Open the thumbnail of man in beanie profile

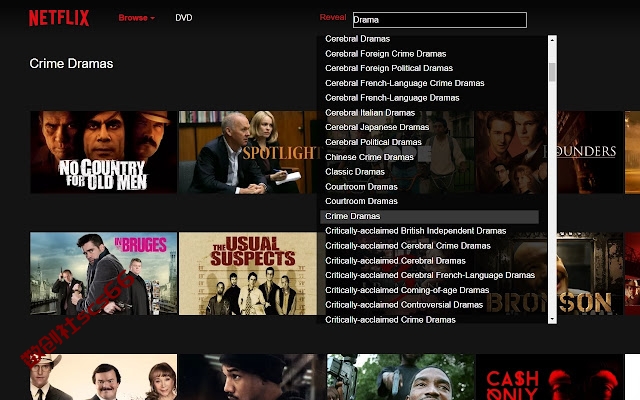tap(252, 377)
